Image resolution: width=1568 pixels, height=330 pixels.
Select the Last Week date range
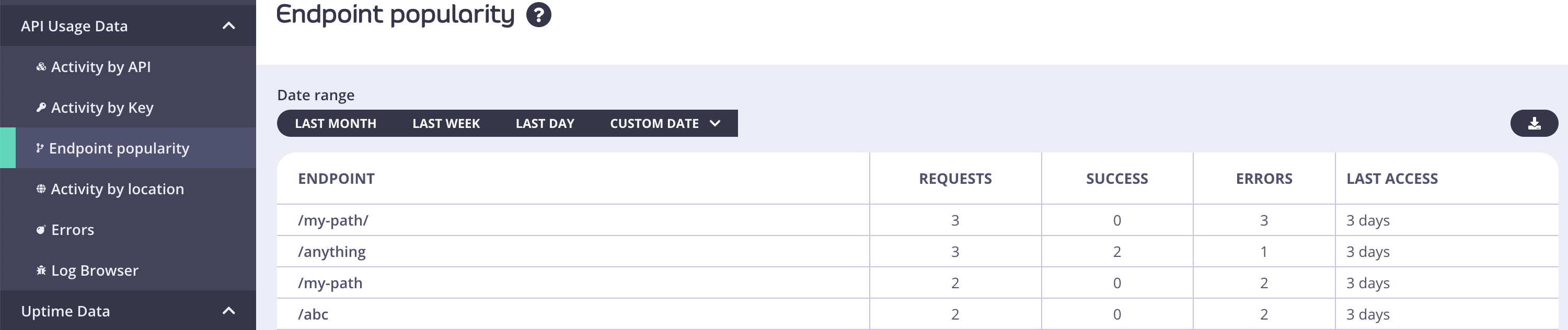point(446,123)
